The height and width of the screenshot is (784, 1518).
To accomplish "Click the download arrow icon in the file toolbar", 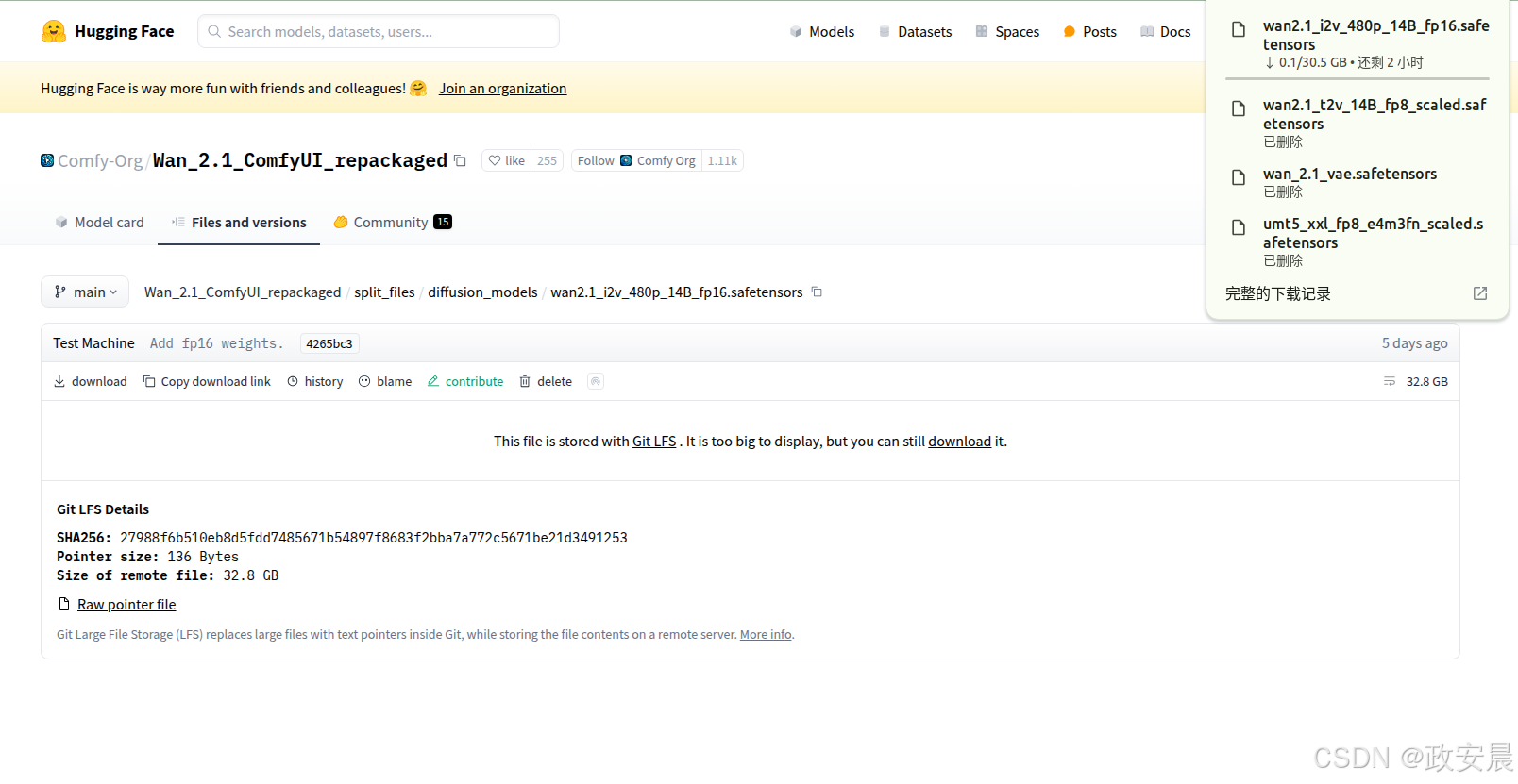I will 59,381.
